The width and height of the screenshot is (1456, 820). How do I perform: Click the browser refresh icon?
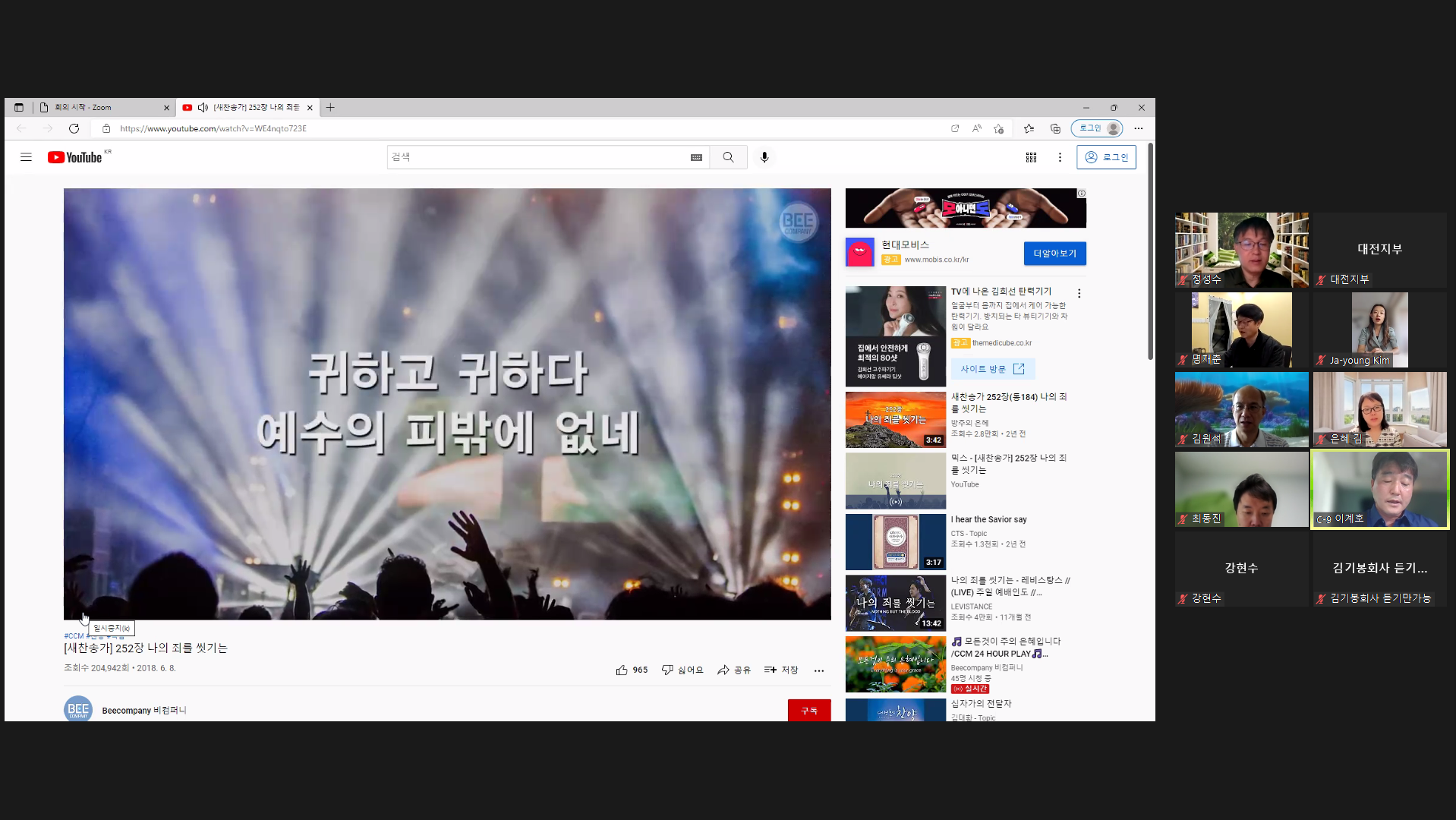point(74,128)
